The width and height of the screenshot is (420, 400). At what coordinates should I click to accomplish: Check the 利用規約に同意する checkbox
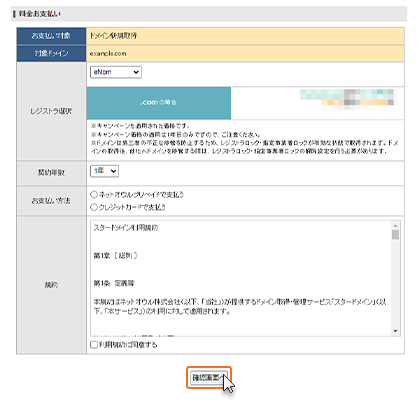pyautogui.click(x=94, y=345)
